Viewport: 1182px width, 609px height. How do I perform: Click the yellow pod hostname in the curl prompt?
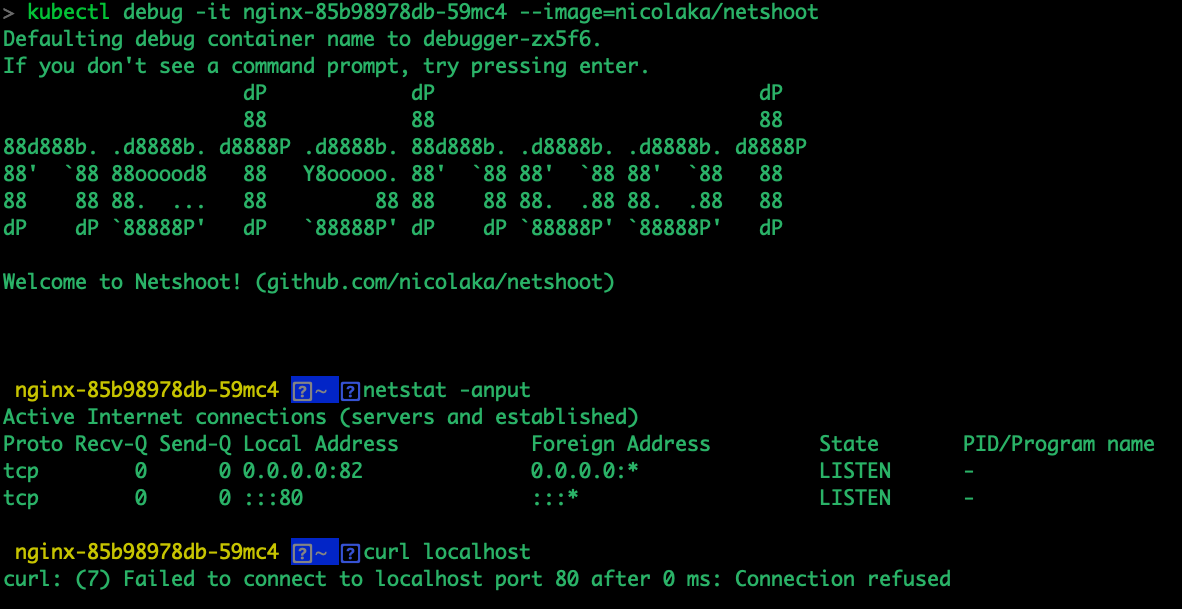147,552
